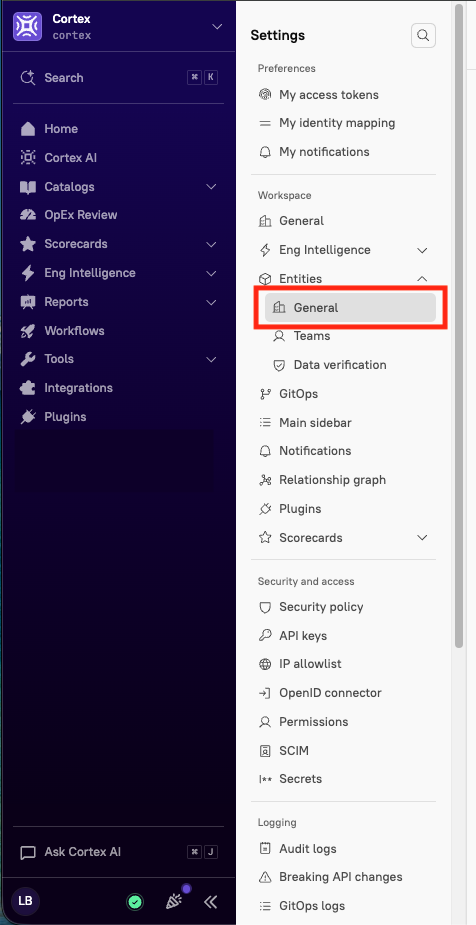Click the LB user avatar
This screenshot has height=925, width=476.
pos(25,901)
